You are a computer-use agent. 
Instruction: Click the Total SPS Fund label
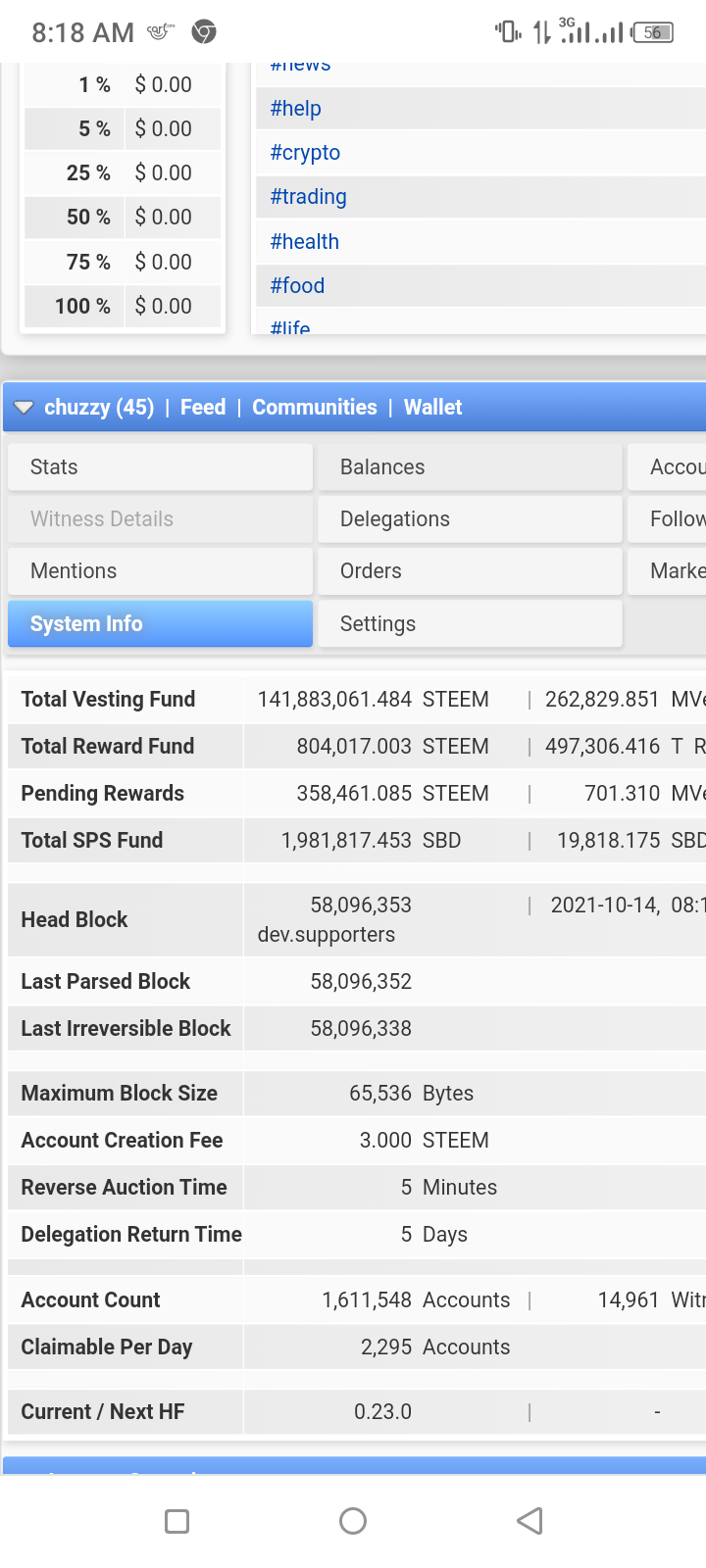pyautogui.click(x=92, y=841)
